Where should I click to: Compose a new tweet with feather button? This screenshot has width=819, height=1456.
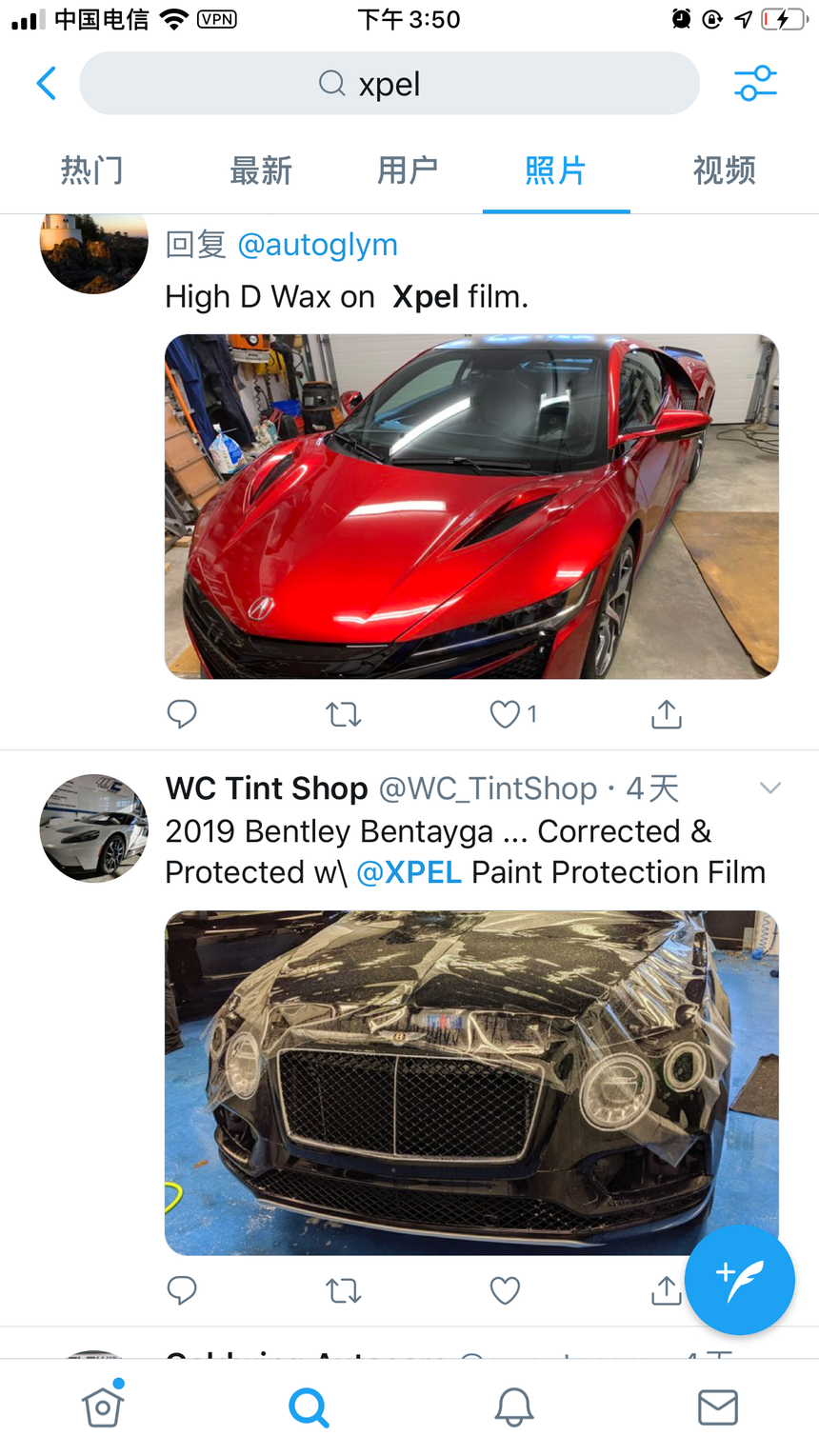[740, 1279]
